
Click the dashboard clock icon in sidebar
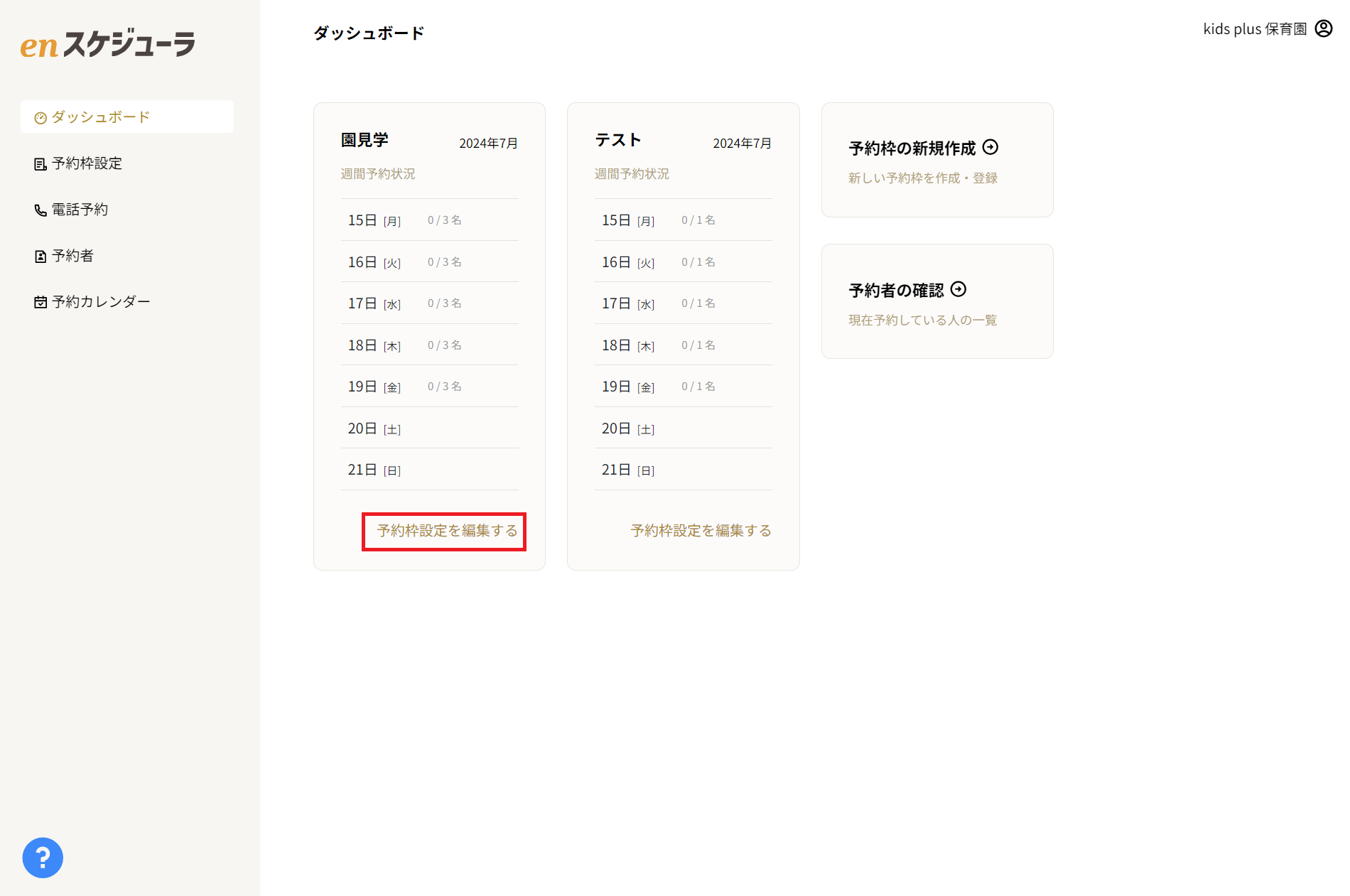[x=40, y=117]
